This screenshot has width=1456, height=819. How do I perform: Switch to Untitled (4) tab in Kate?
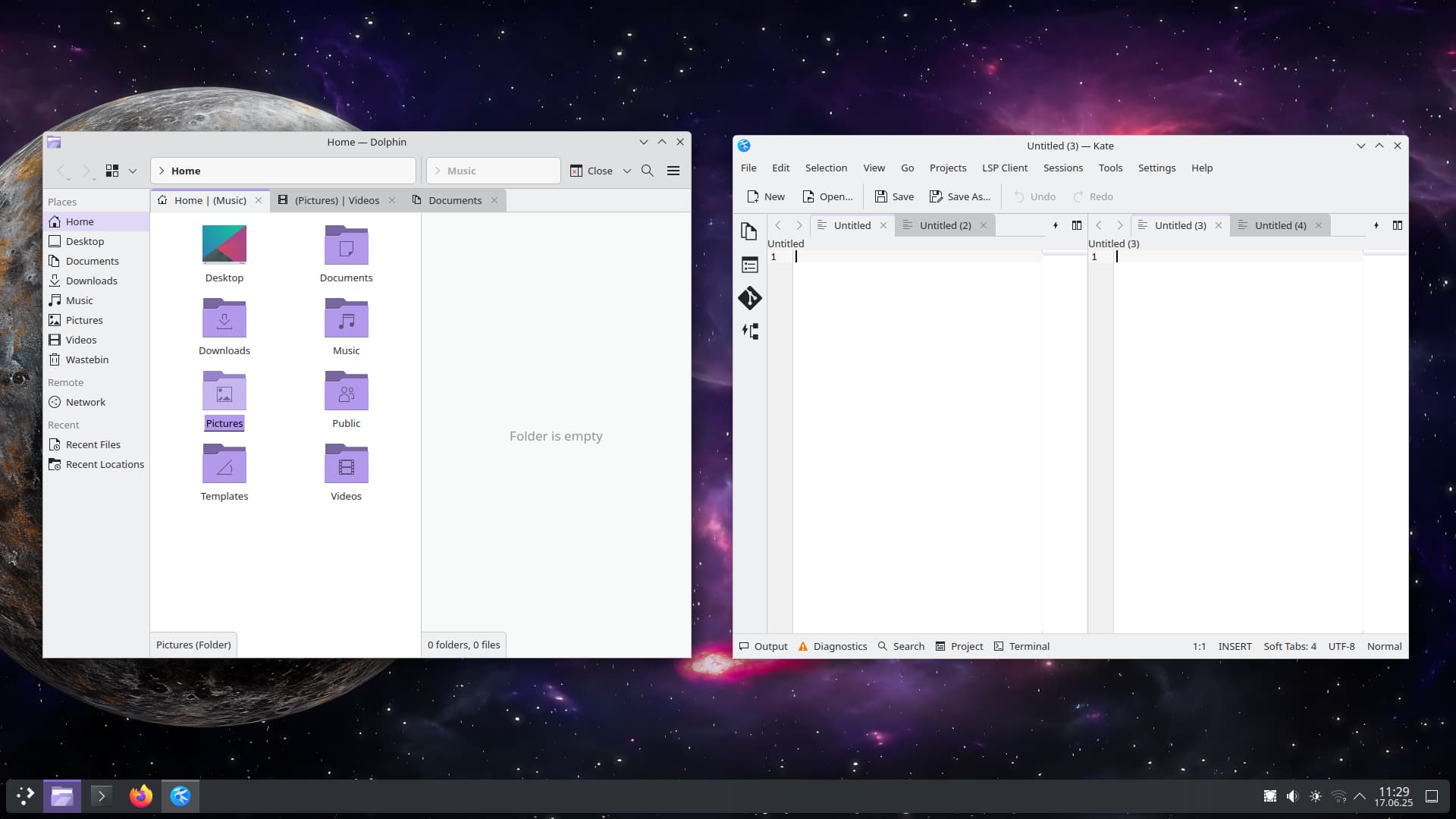(1280, 225)
